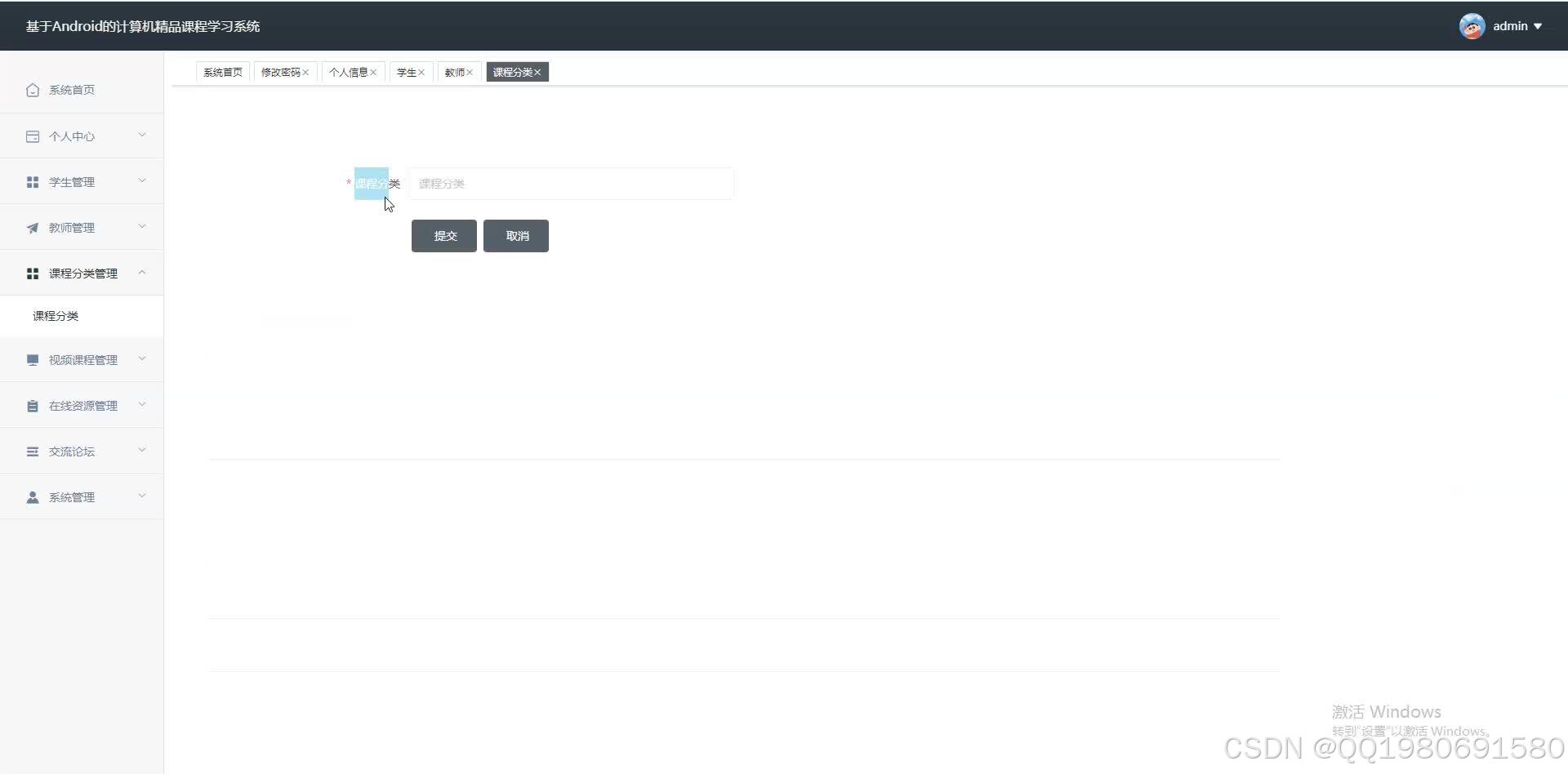Click the grid icon beside 学生管理

tap(33, 182)
